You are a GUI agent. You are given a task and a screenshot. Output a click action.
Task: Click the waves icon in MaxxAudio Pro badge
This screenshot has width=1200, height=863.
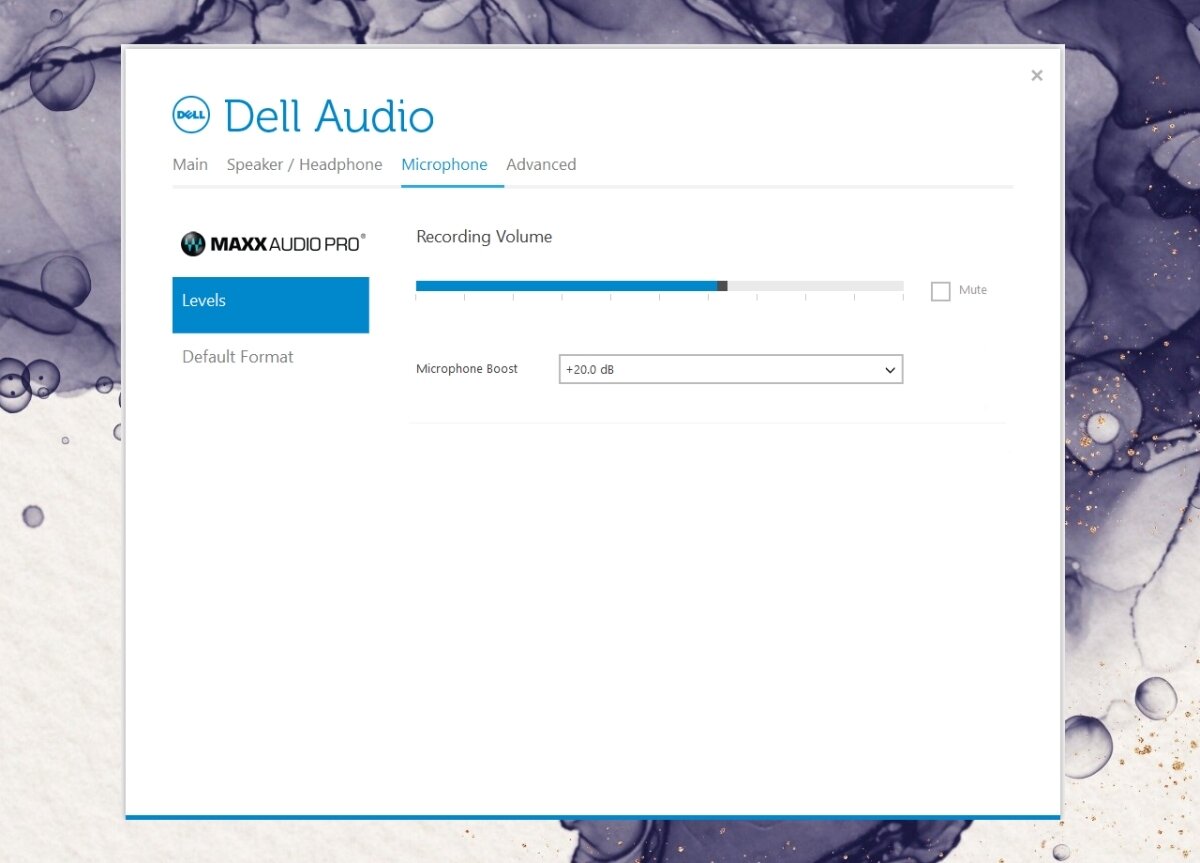point(194,242)
